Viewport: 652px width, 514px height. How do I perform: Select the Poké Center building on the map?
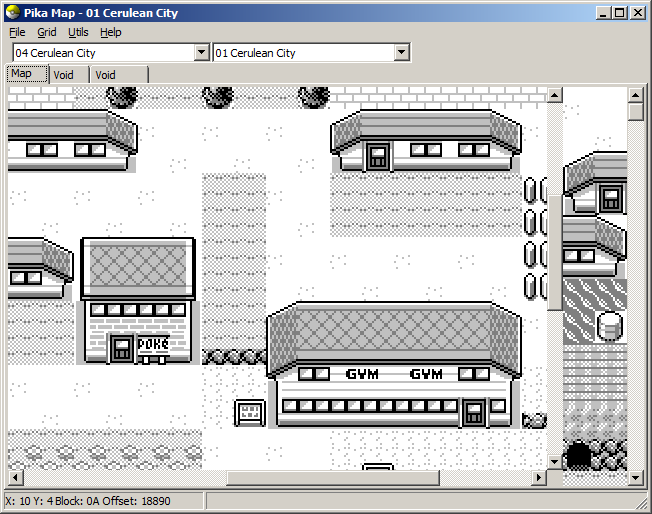(138, 301)
